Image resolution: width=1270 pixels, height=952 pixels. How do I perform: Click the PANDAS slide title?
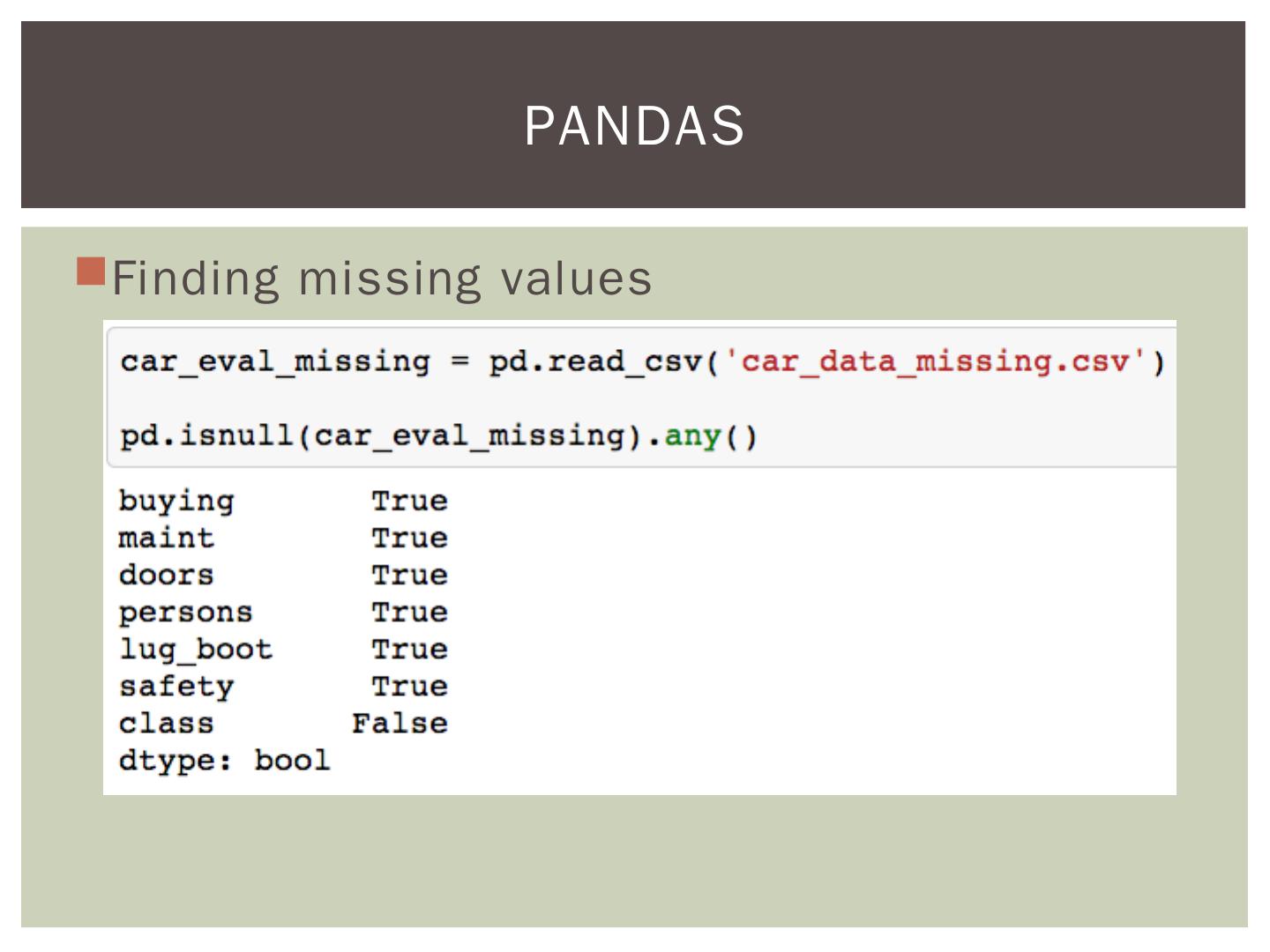pos(634,125)
